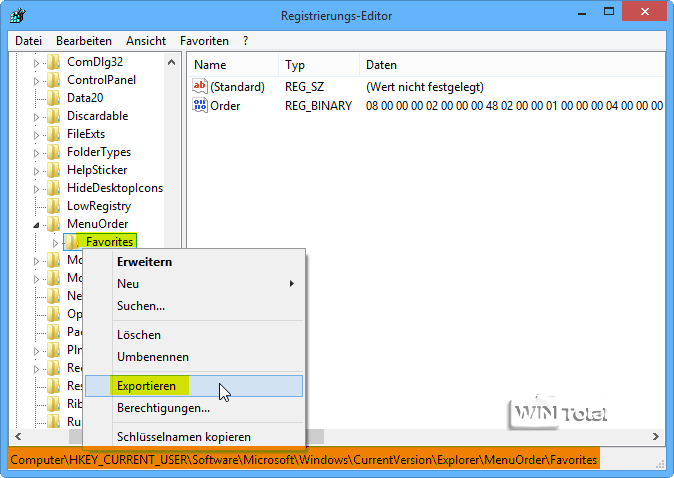Open the Datei menu
Image resolution: width=674 pixels, height=478 pixels.
coord(28,41)
